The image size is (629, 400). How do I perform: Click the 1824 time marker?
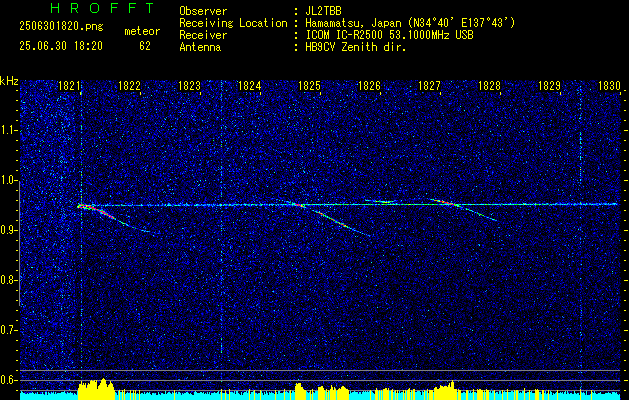pyautogui.click(x=250, y=86)
